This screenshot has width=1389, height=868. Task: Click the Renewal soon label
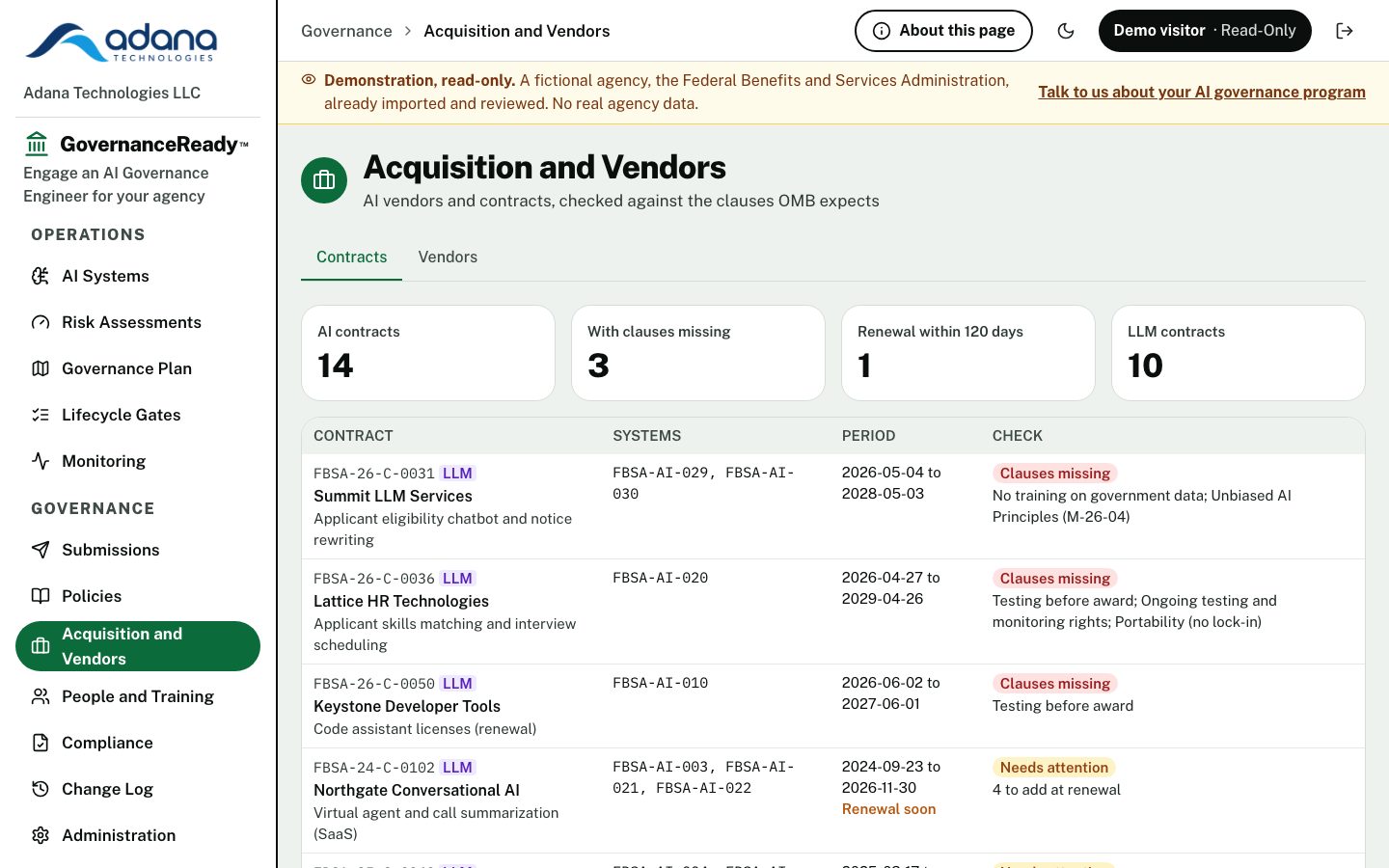pos(888,809)
